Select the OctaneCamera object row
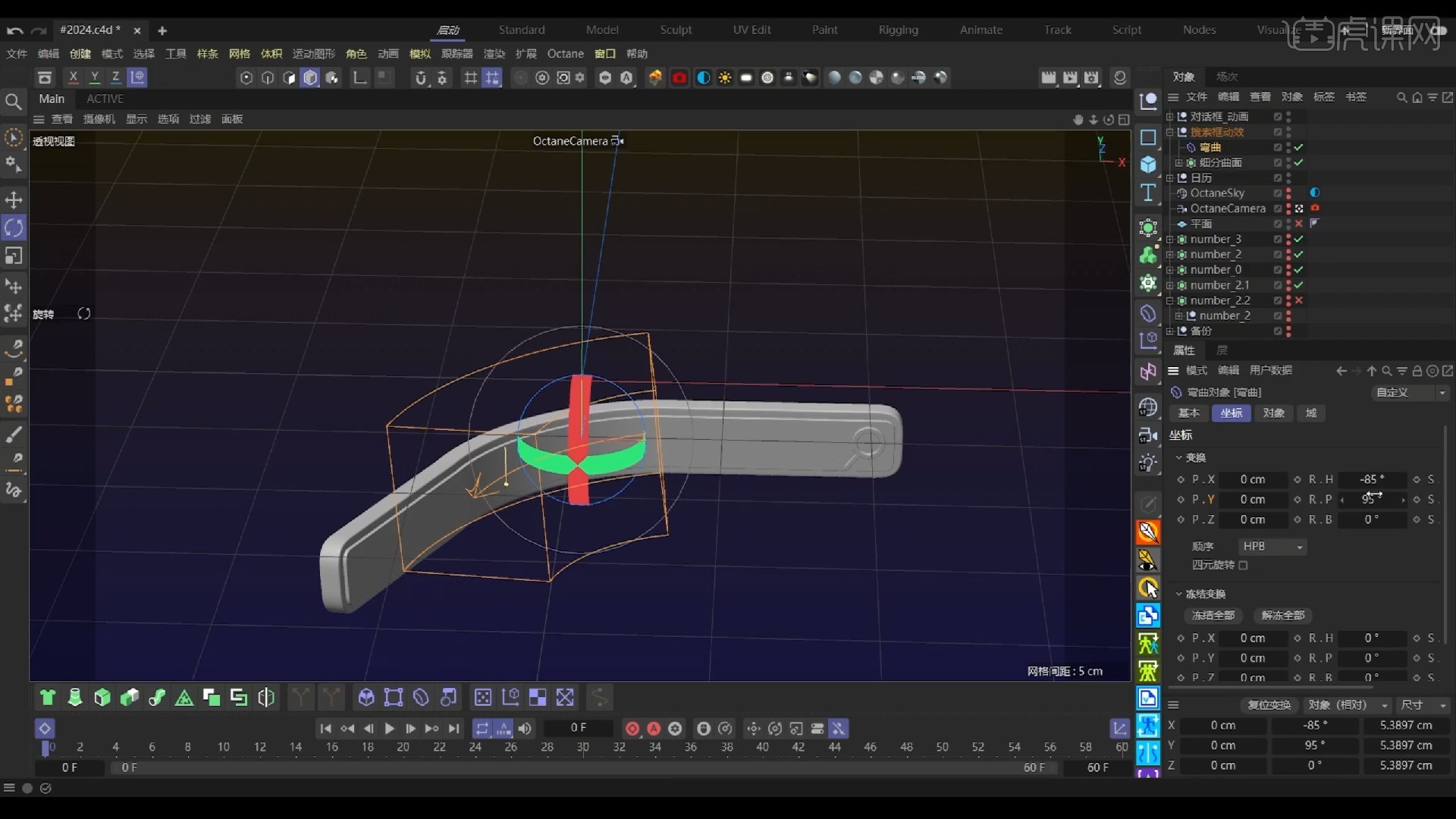This screenshot has width=1456, height=819. 1228,209
